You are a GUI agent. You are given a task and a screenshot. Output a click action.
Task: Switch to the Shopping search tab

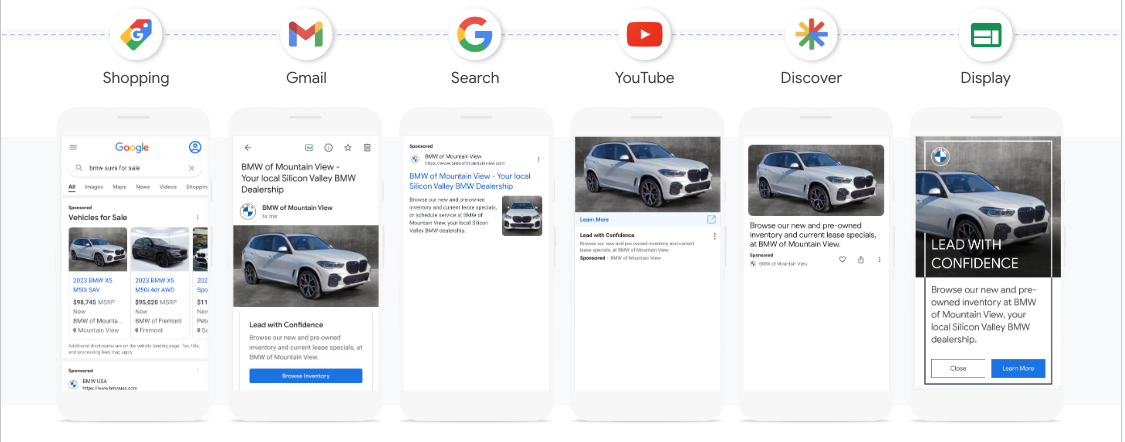pos(197,187)
